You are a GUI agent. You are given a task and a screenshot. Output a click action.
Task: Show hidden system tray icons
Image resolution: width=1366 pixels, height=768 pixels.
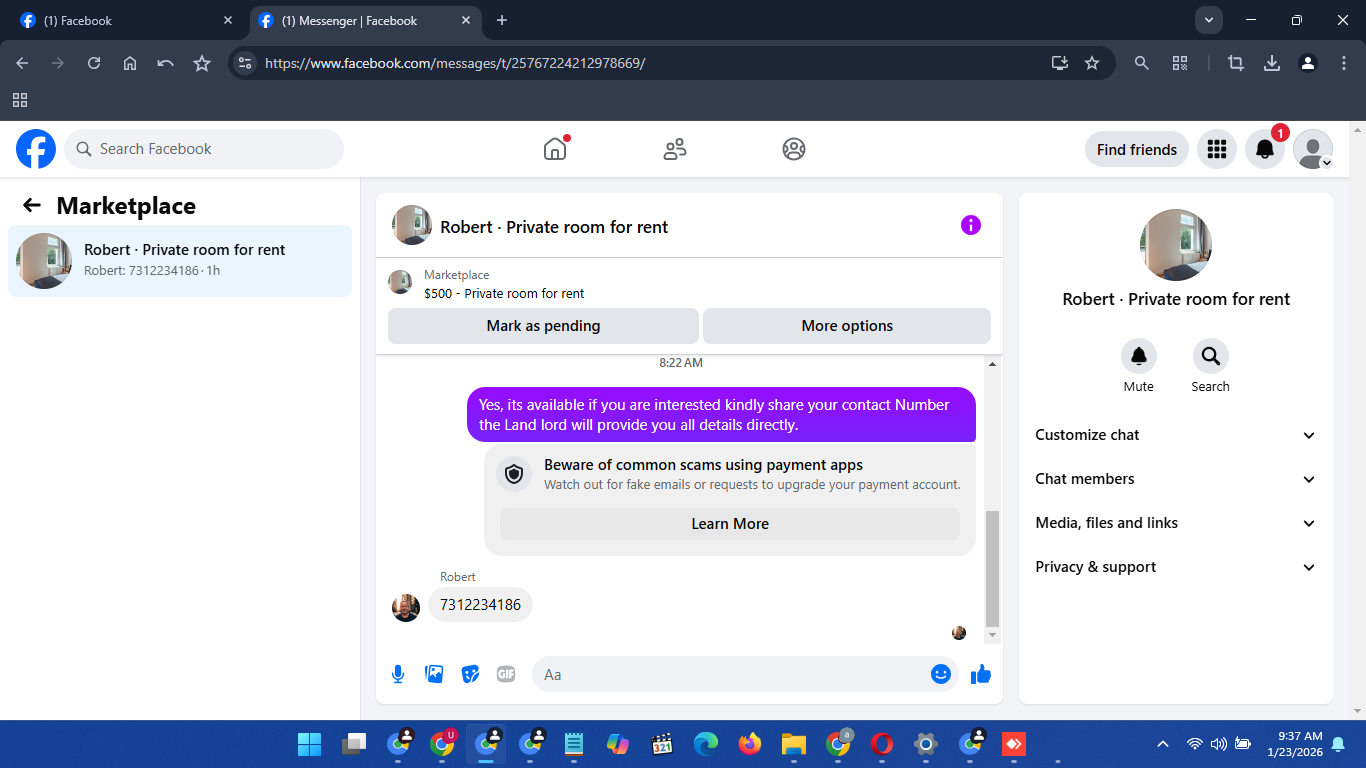tap(1162, 744)
